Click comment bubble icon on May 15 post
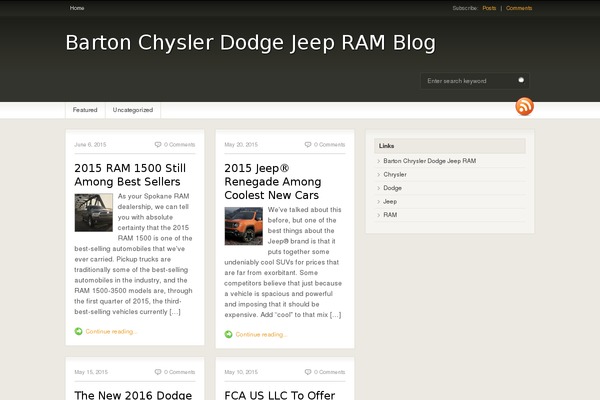Image resolution: width=600 pixels, height=400 pixels. pyautogui.click(x=158, y=372)
